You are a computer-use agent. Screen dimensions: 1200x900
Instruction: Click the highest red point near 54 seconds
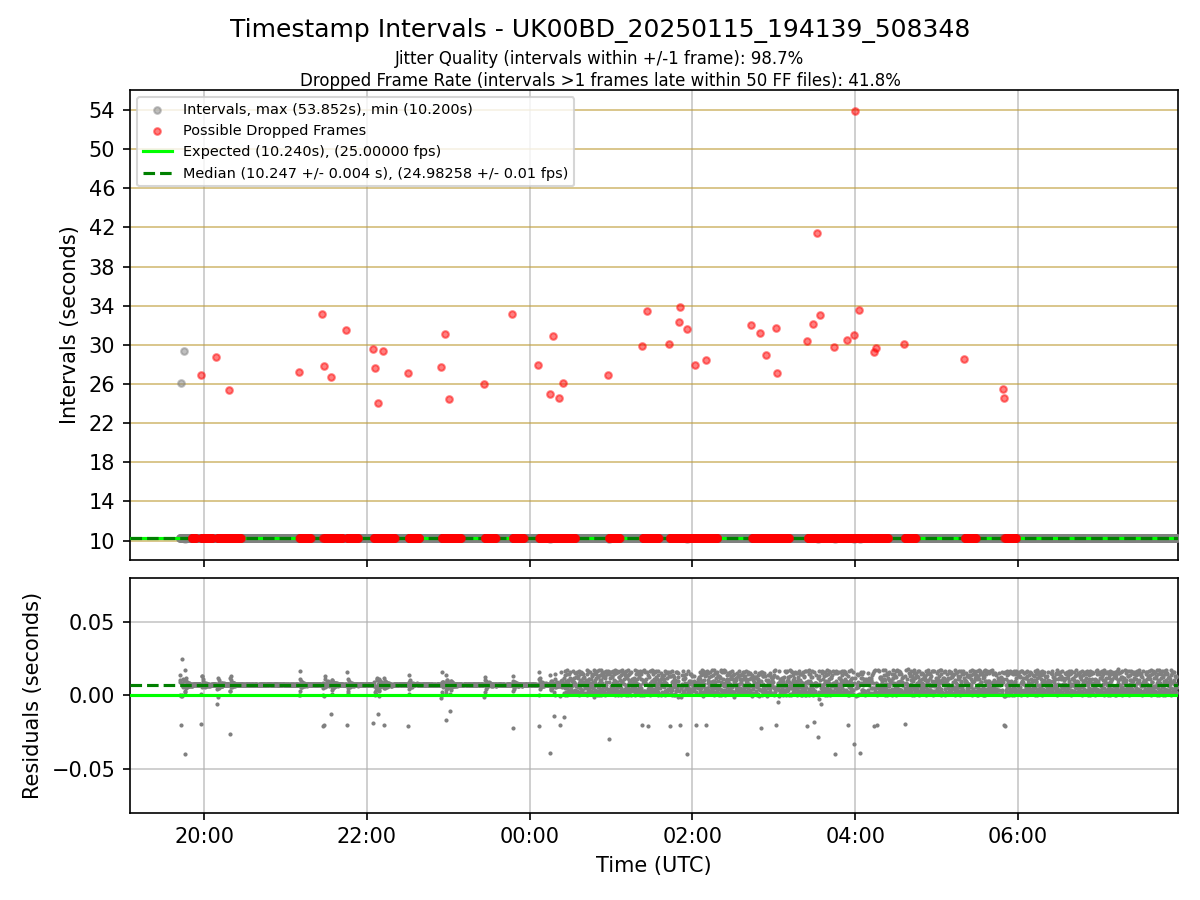(x=855, y=111)
